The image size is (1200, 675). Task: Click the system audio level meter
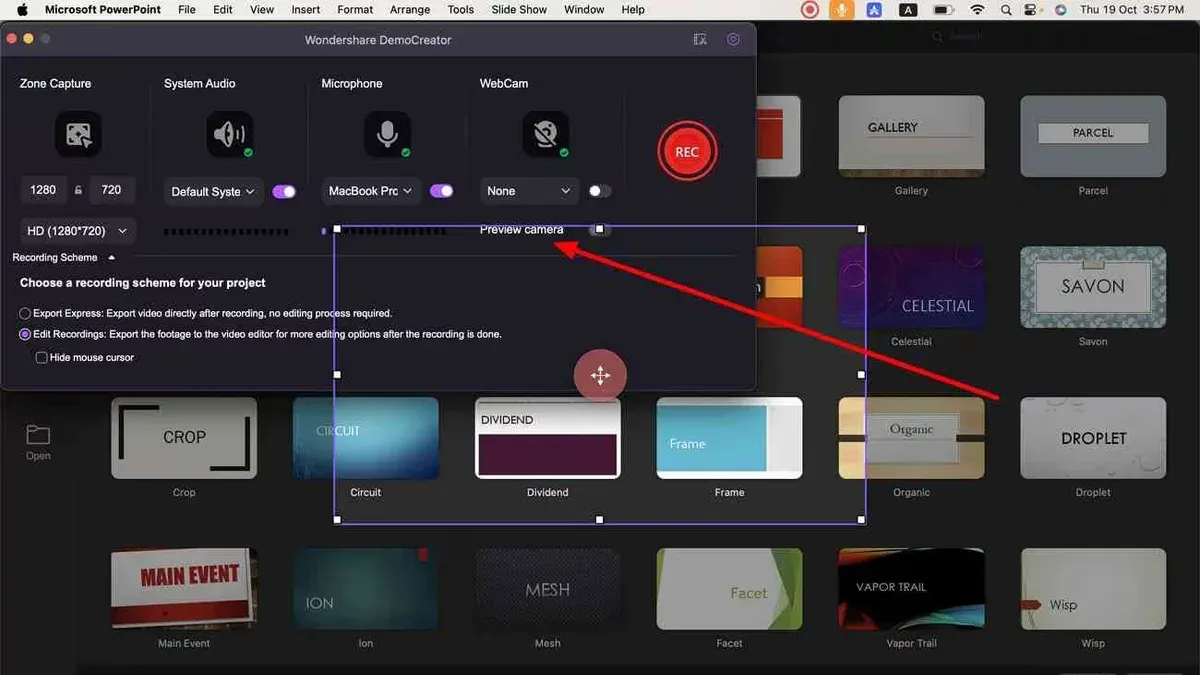pos(227,231)
